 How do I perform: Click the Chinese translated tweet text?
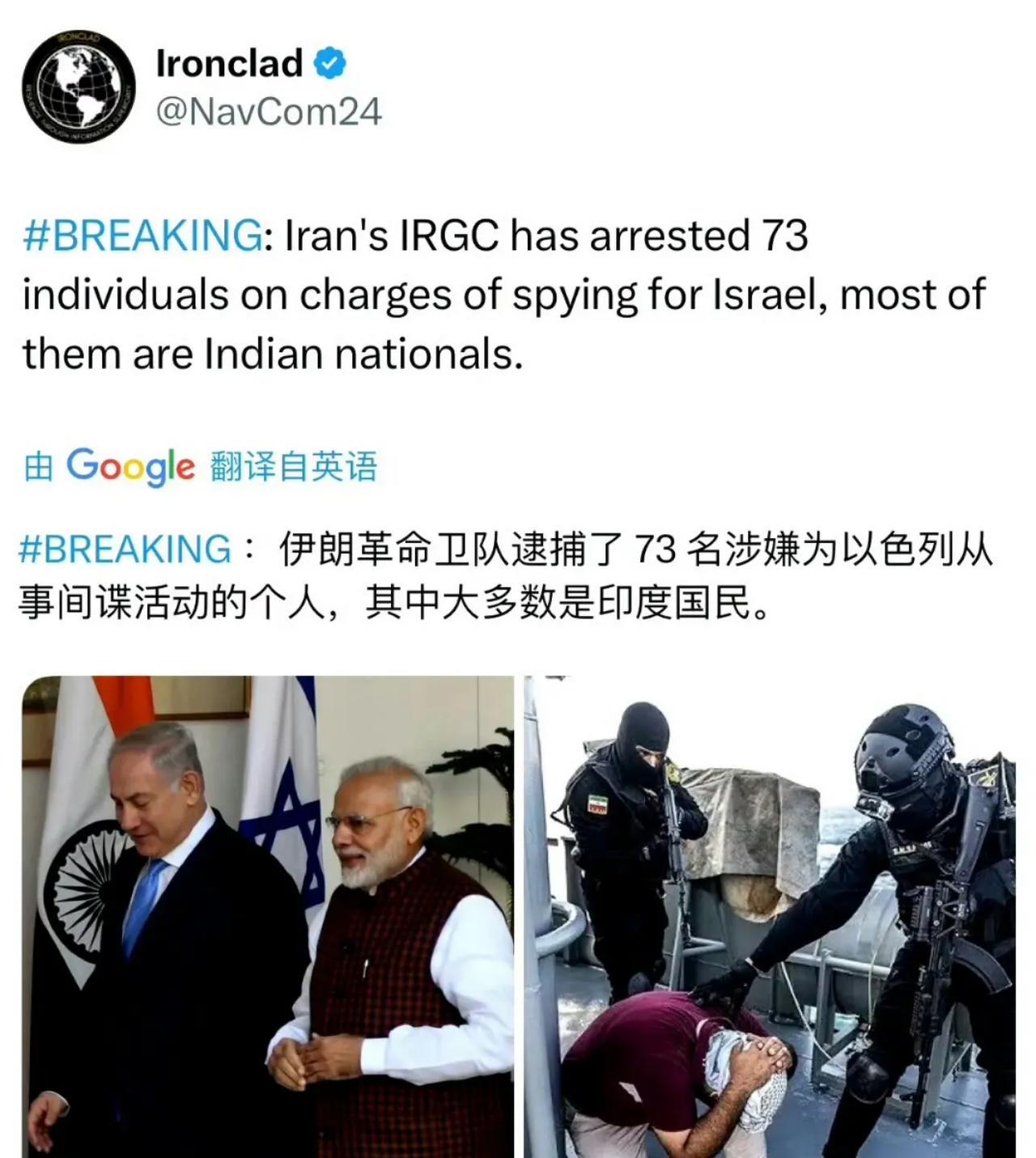coord(505,575)
